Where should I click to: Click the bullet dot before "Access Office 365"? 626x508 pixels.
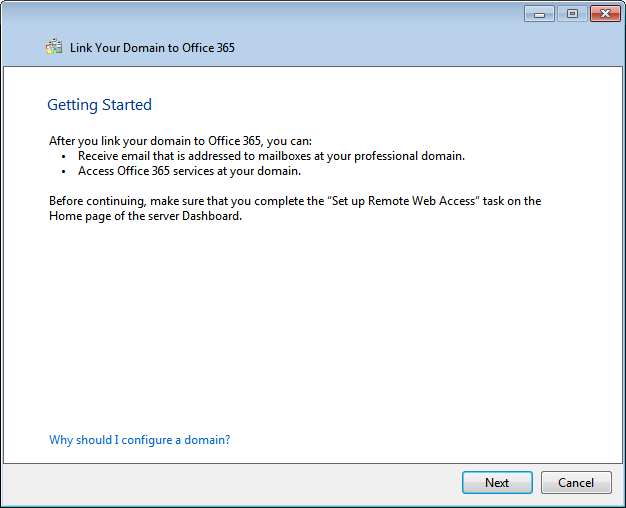pyautogui.click(x=63, y=172)
